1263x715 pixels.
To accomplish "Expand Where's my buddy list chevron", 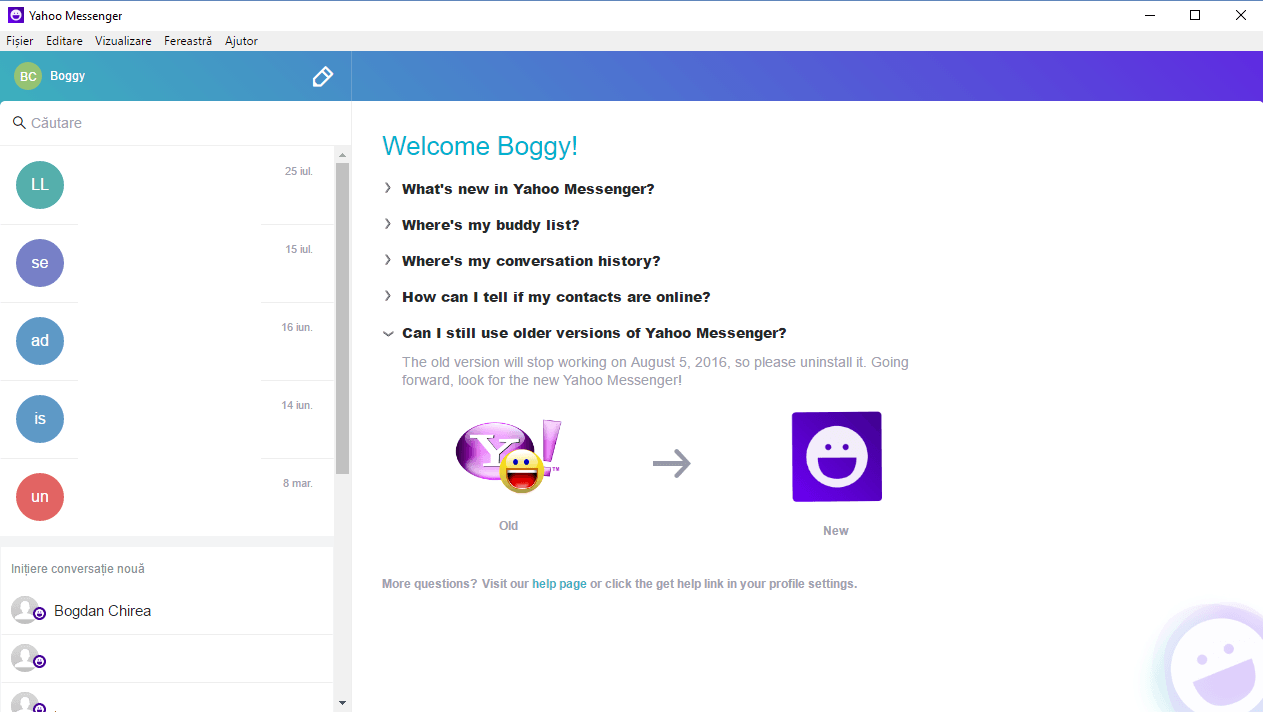I will tap(388, 224).
